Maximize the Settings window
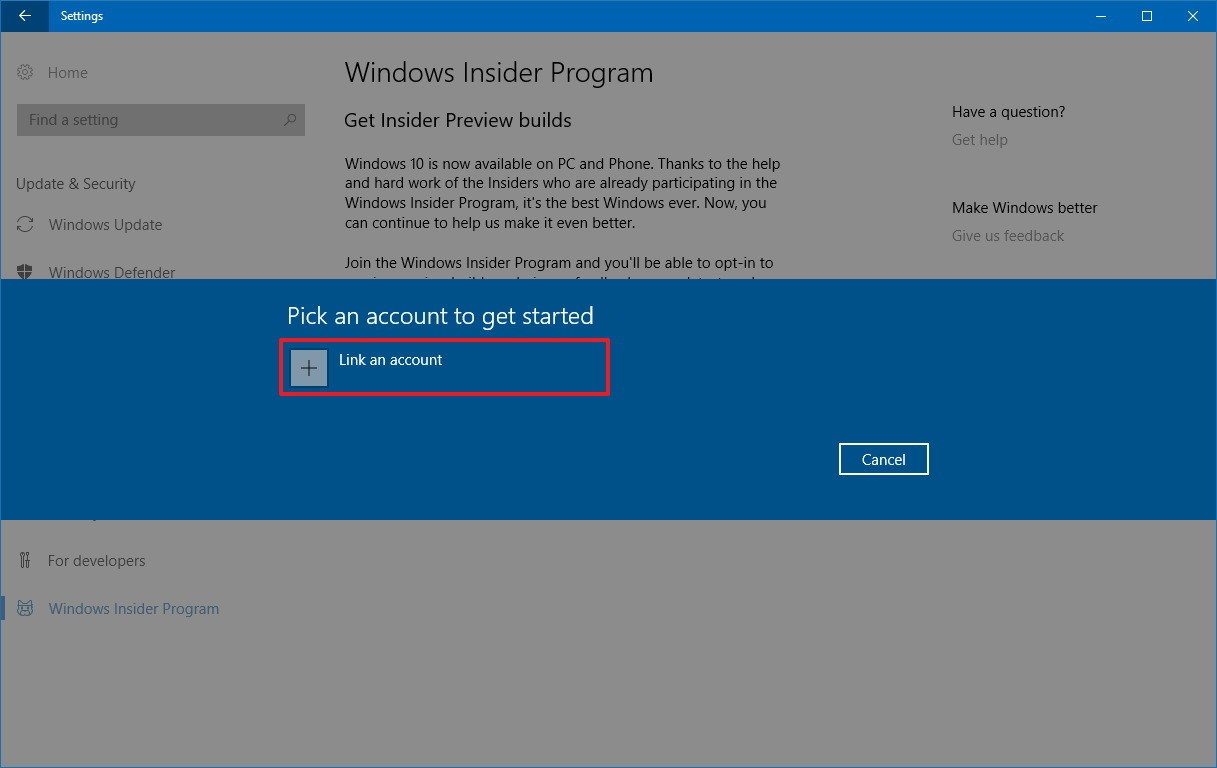The width and height of the screenshot is (1217, 768). tap(1147, 16)
